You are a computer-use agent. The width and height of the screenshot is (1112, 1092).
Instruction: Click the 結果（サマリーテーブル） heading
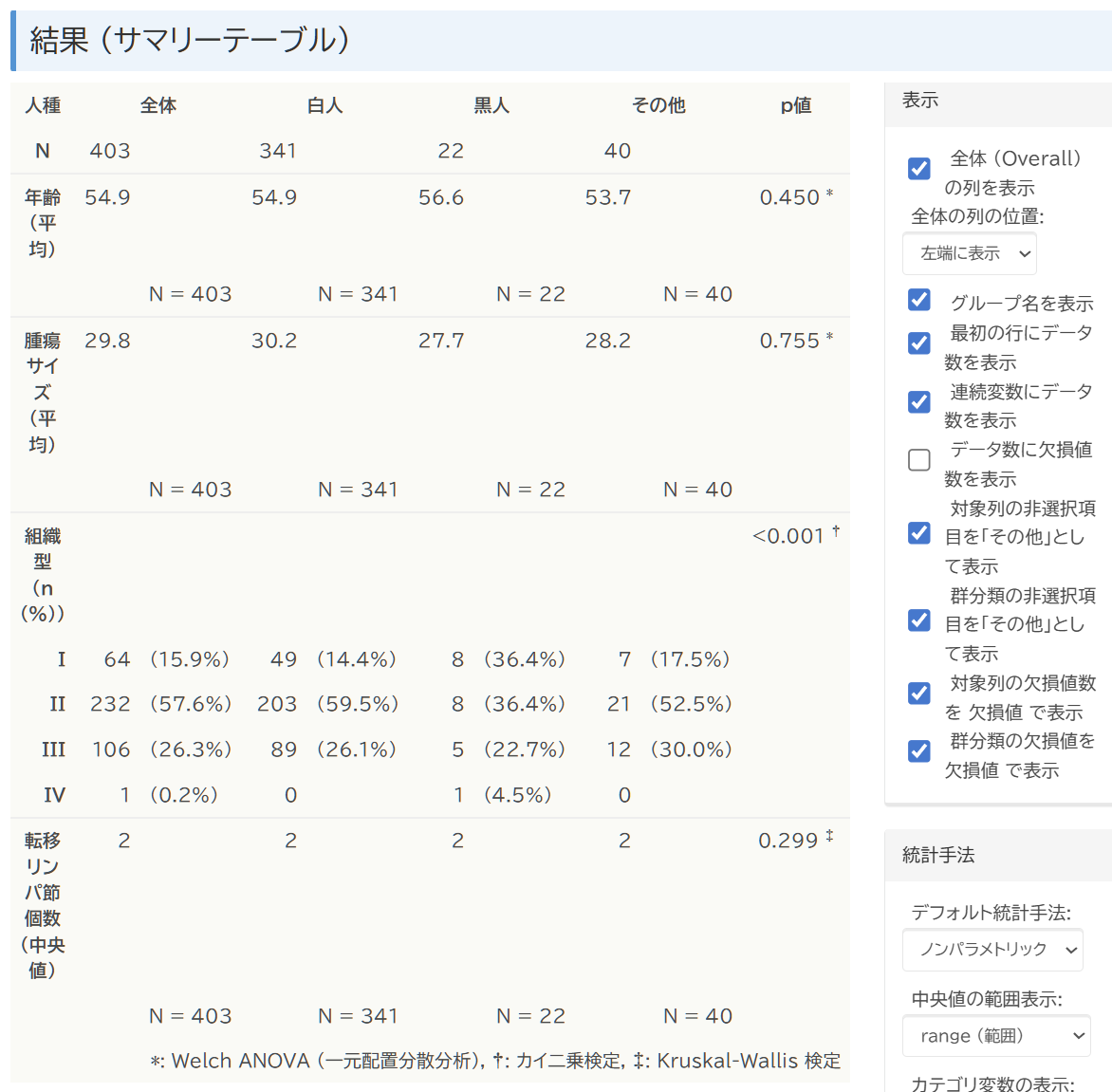click(190, 40)
